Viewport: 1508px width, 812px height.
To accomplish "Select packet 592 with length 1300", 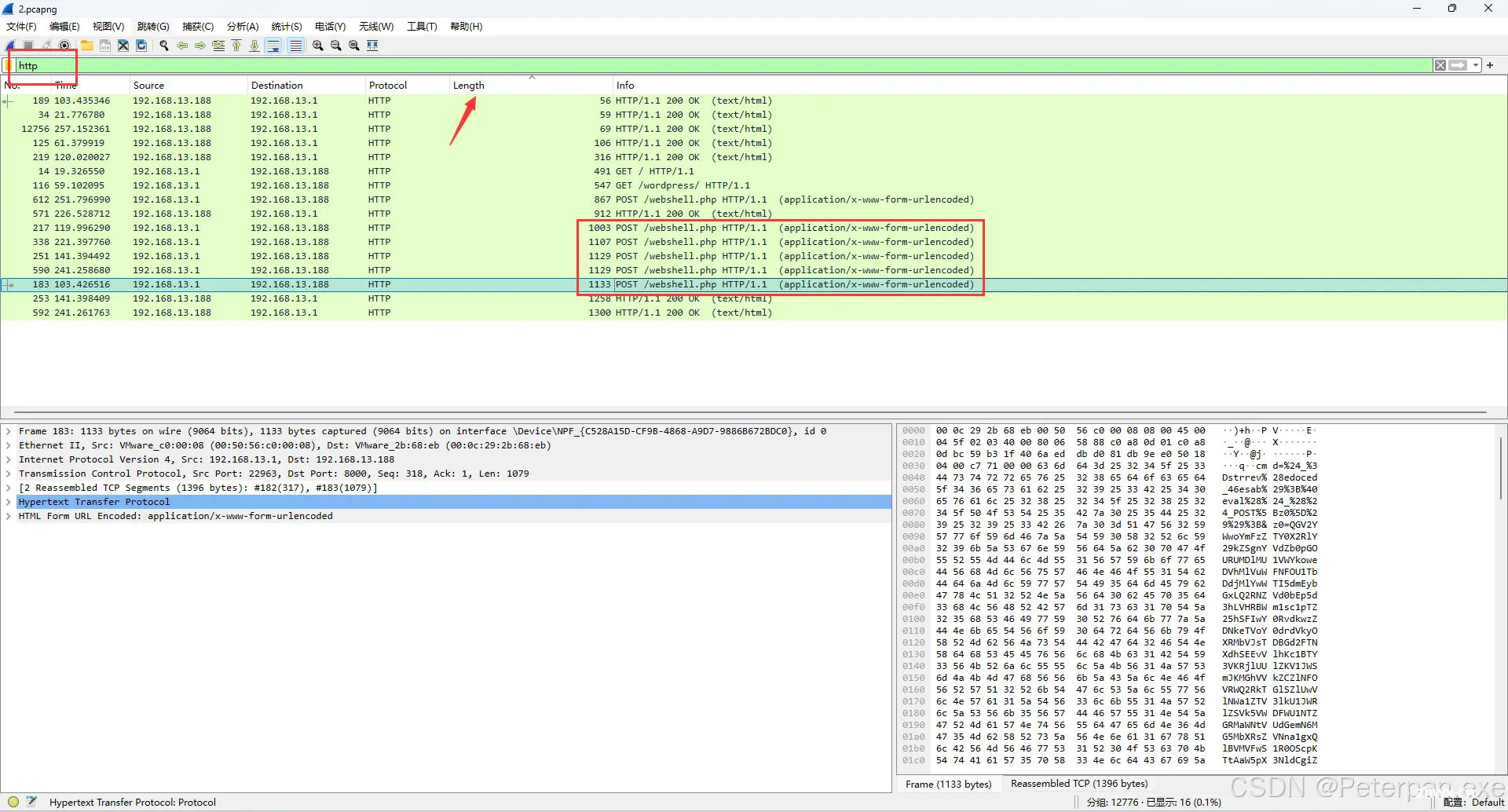I will (754, 313).
